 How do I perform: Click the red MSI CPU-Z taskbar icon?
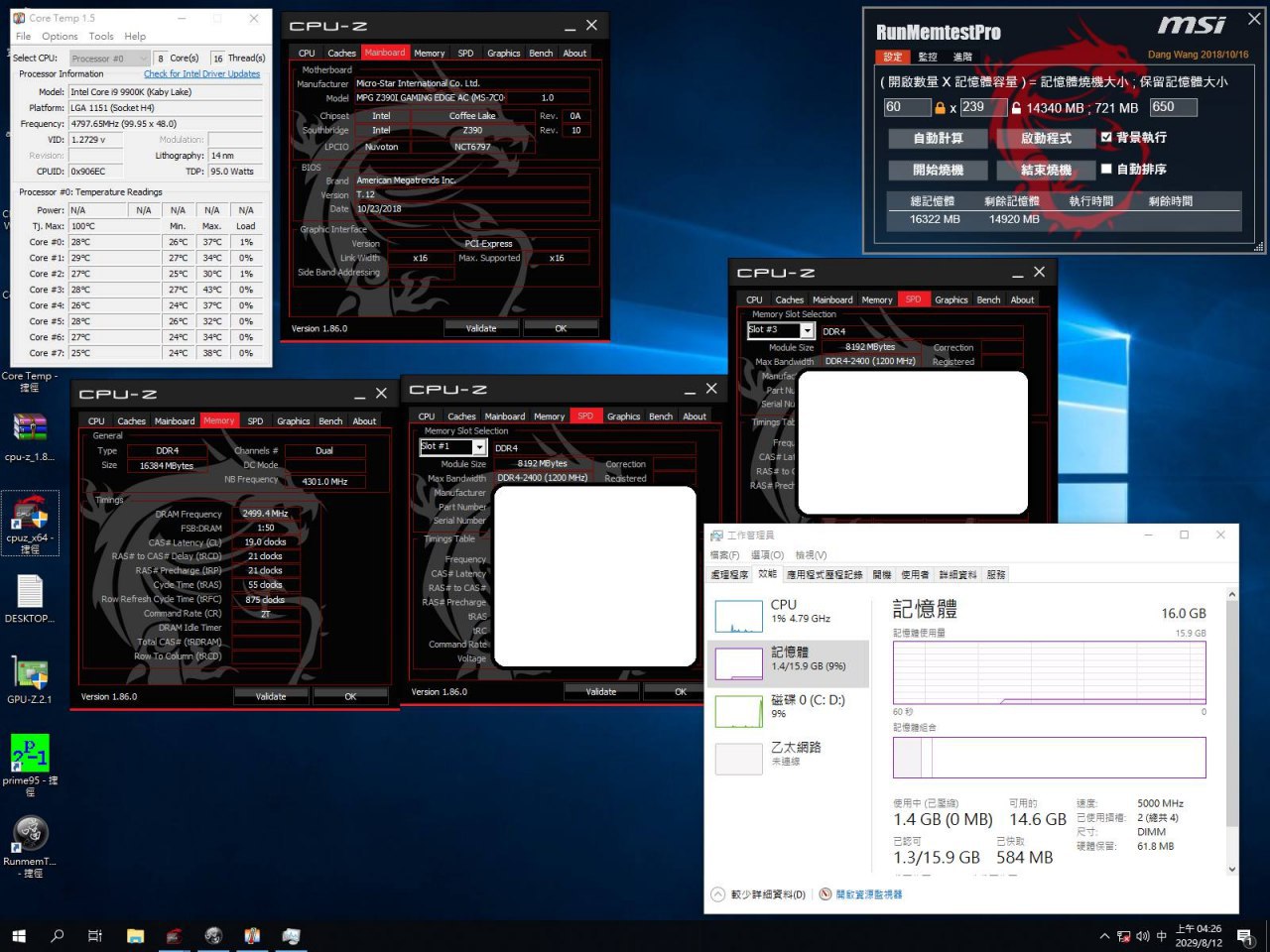coord(175,936)
